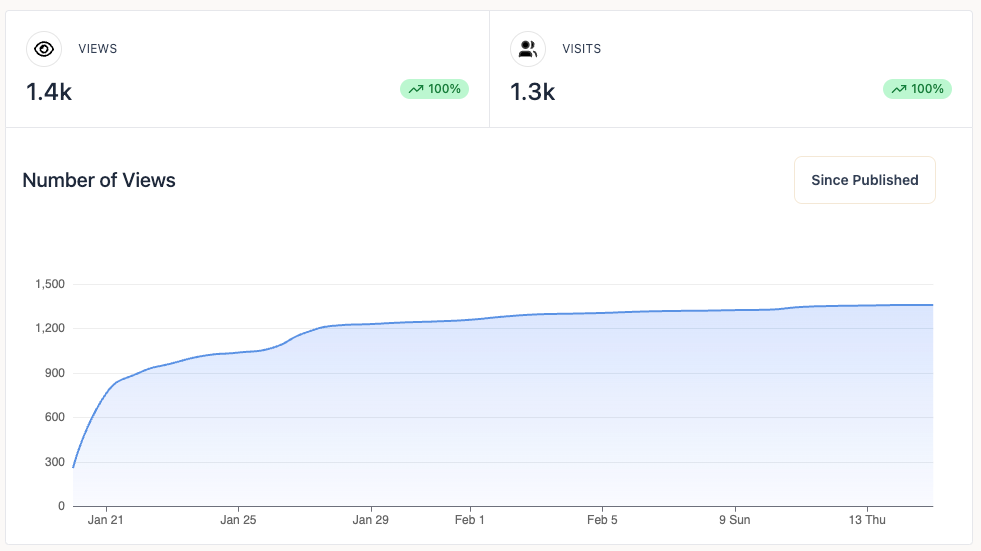Click the Feb 1 x-axis label
981x551 pixels.
[469, 520]
